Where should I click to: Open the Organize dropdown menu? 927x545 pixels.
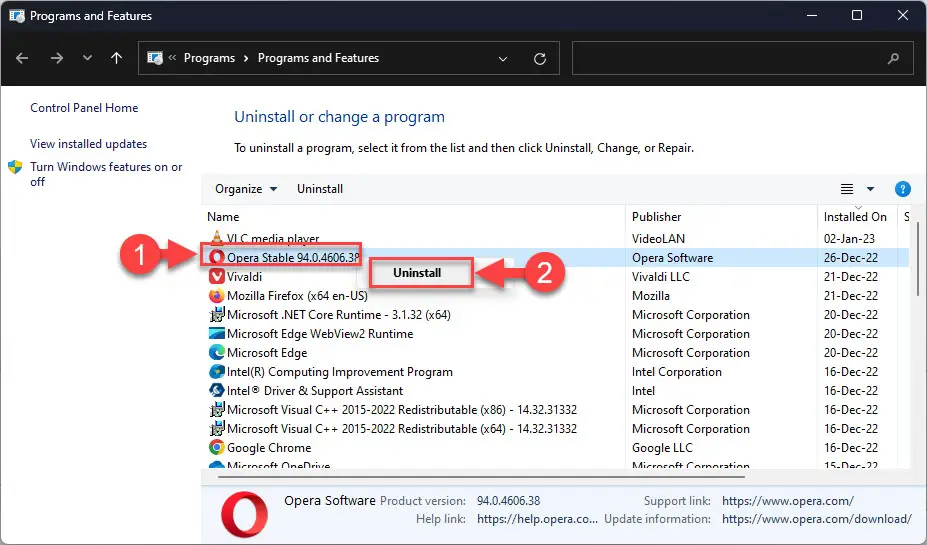tap(246, 189)
